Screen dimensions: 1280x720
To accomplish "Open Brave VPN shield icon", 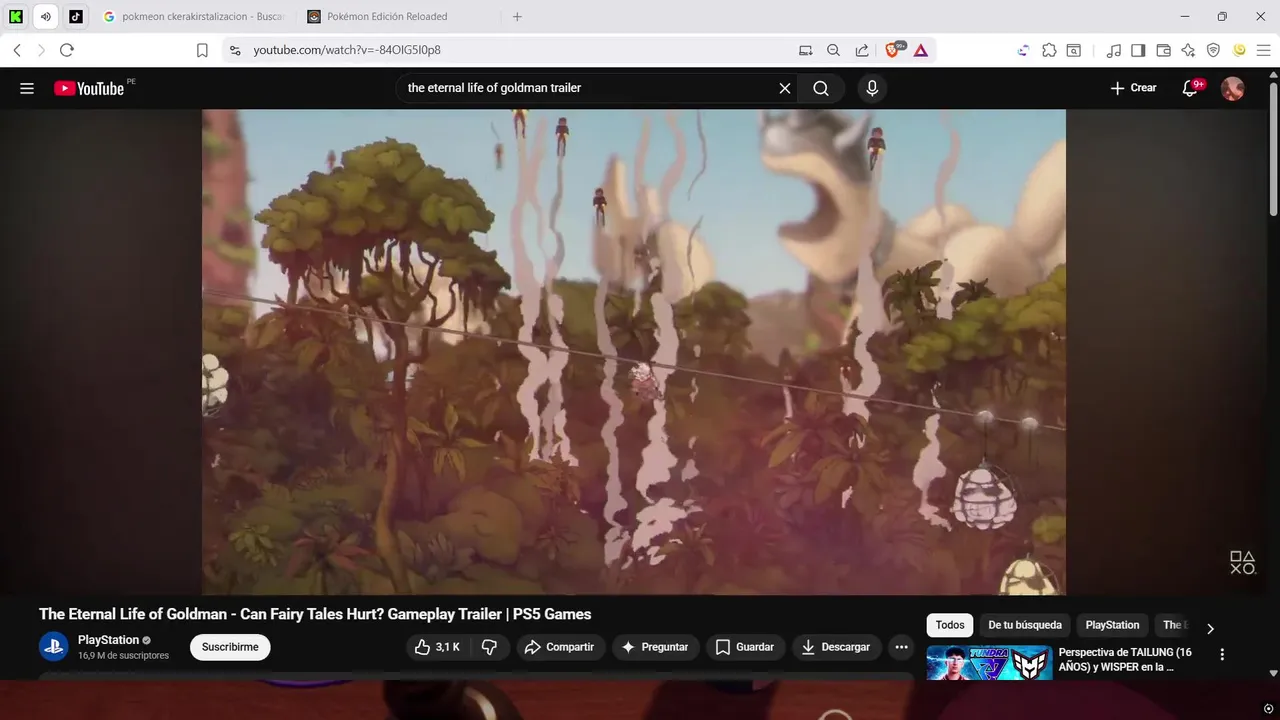I will click(1213, 50).
